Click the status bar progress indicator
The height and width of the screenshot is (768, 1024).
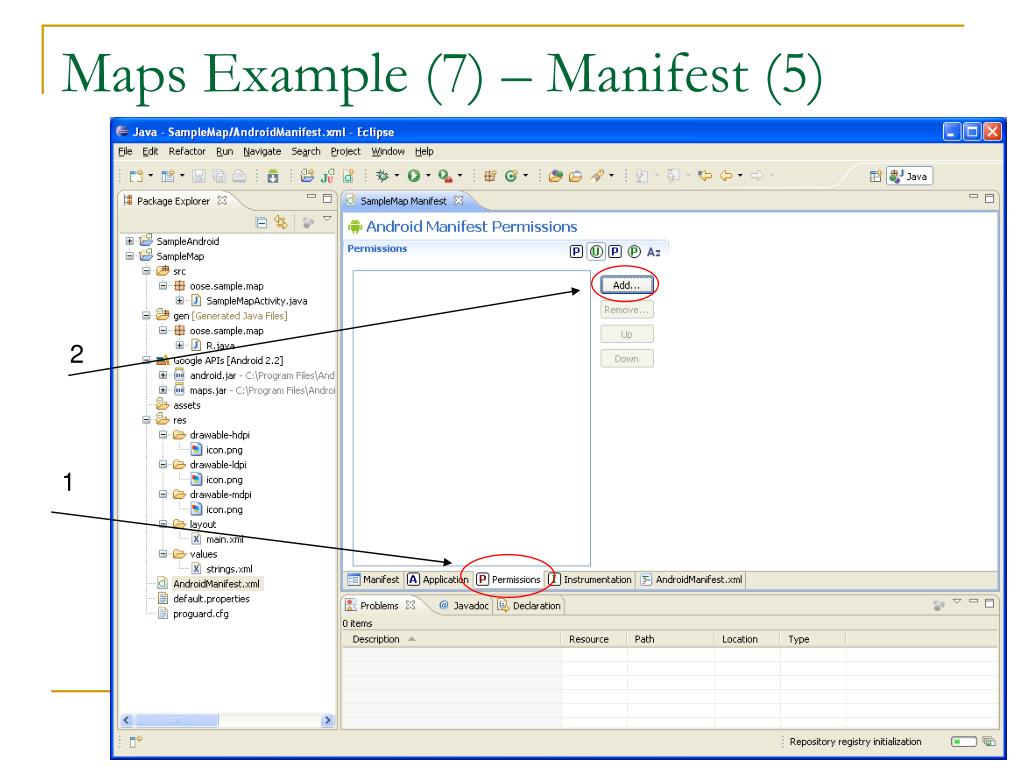[x=964, y=741]
